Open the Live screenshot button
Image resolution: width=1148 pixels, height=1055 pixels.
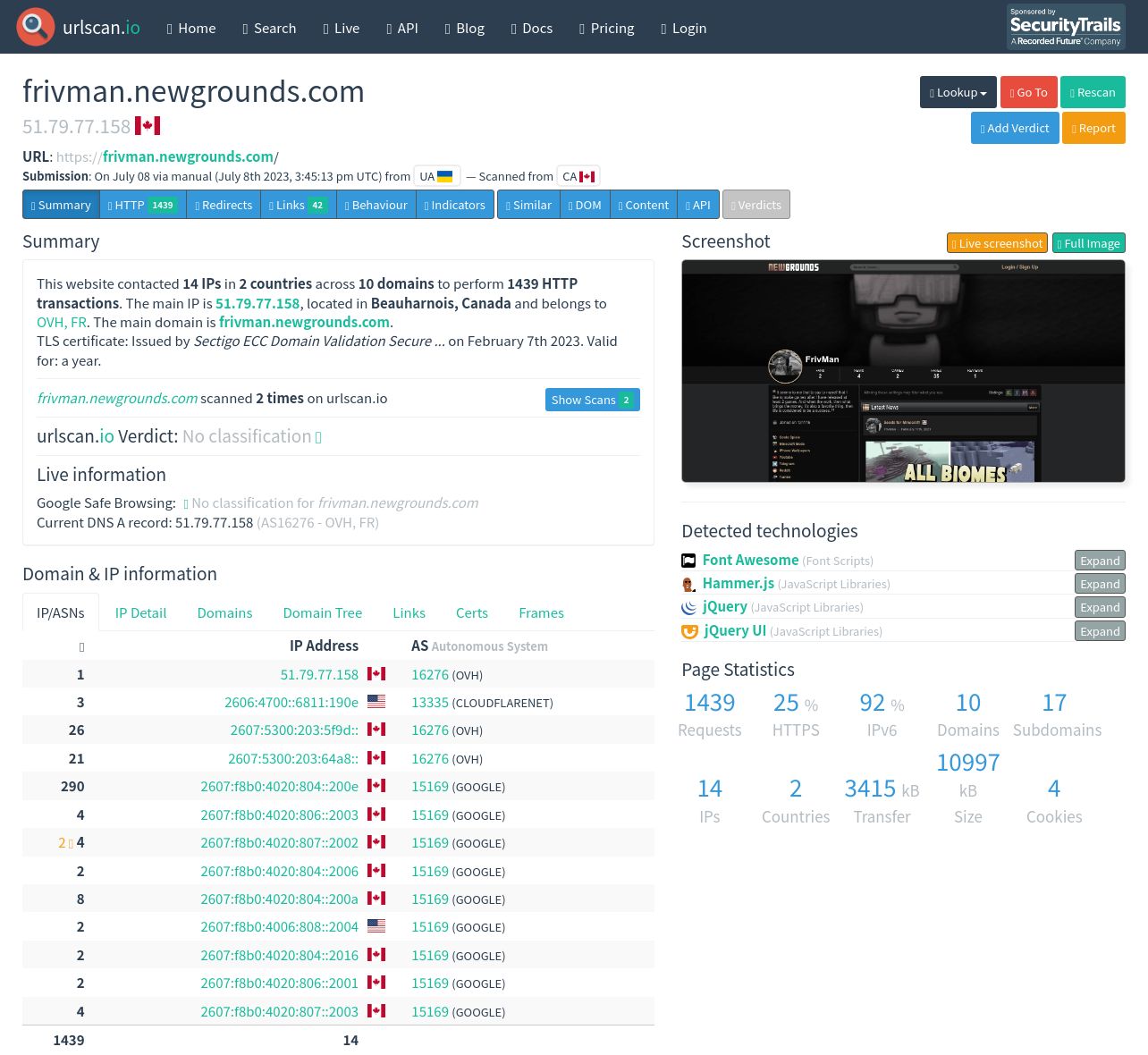(997, 243)
